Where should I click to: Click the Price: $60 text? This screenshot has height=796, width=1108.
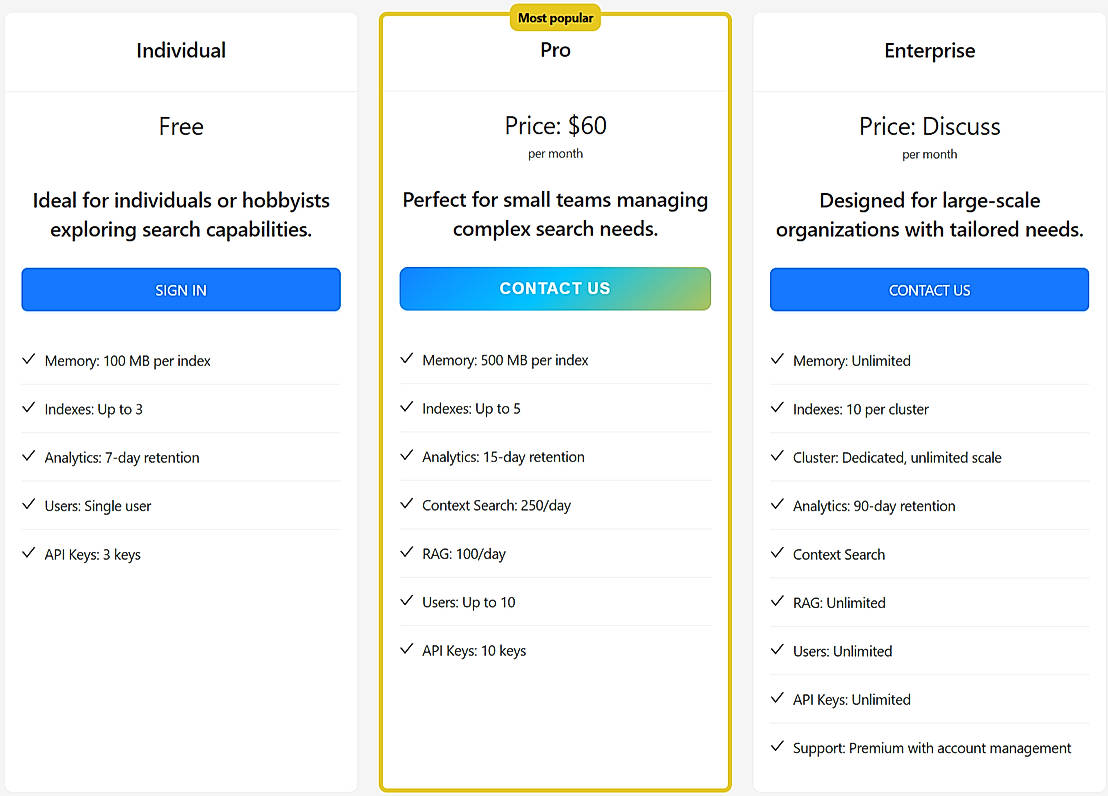point(555,126)
